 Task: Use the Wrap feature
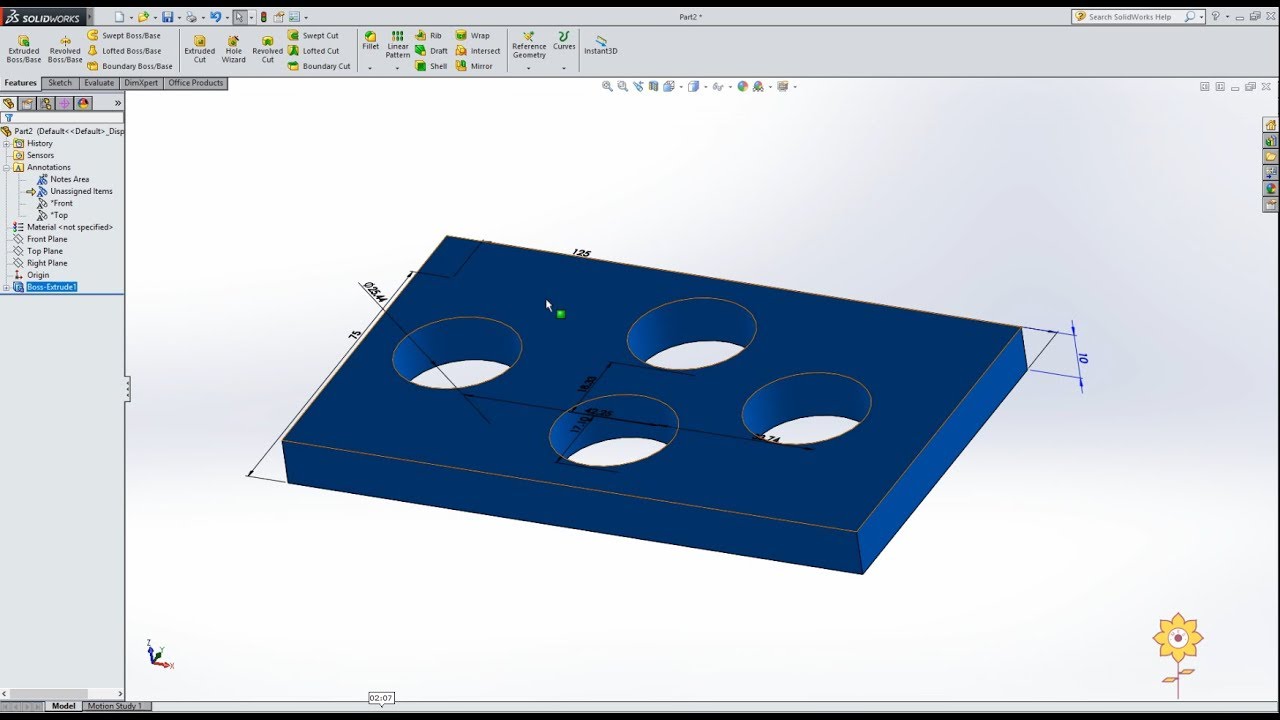point(473,35)
